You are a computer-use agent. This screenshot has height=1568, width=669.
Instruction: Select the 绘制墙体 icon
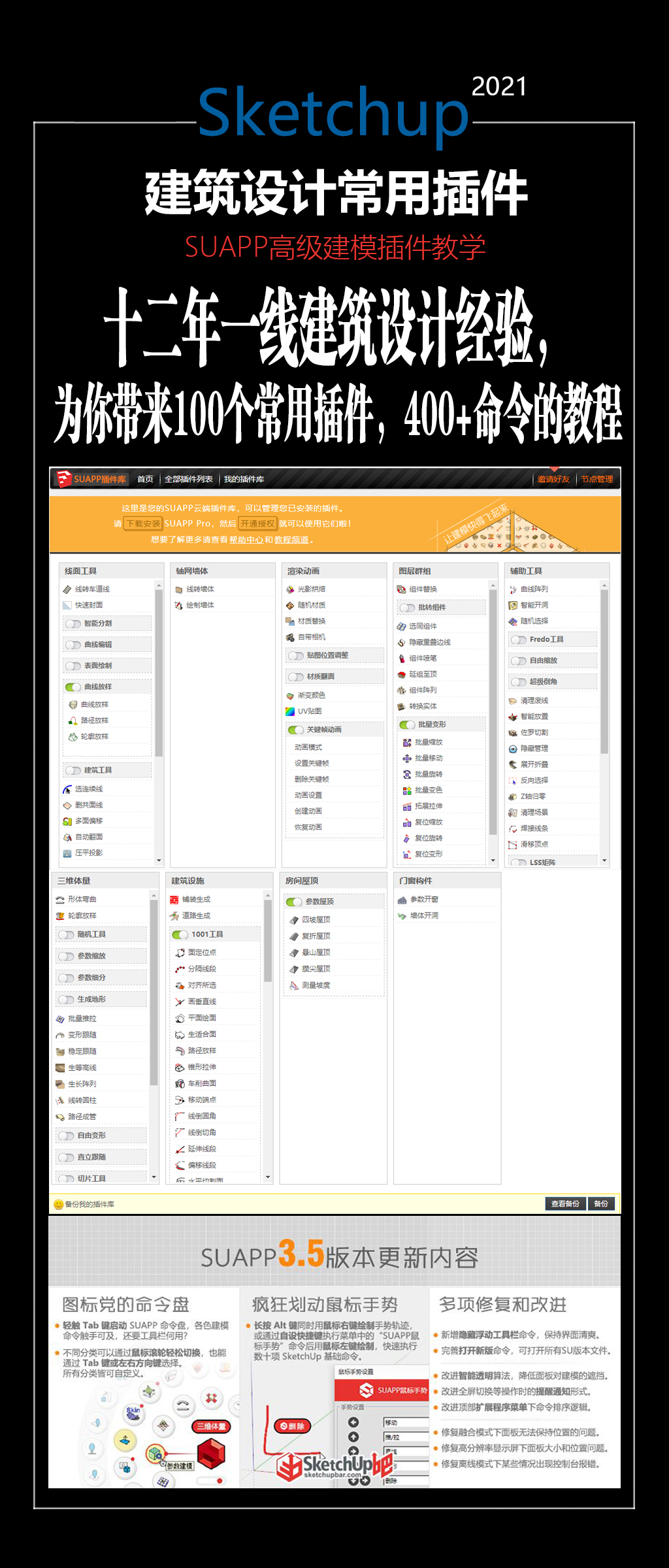click(178, 605)
